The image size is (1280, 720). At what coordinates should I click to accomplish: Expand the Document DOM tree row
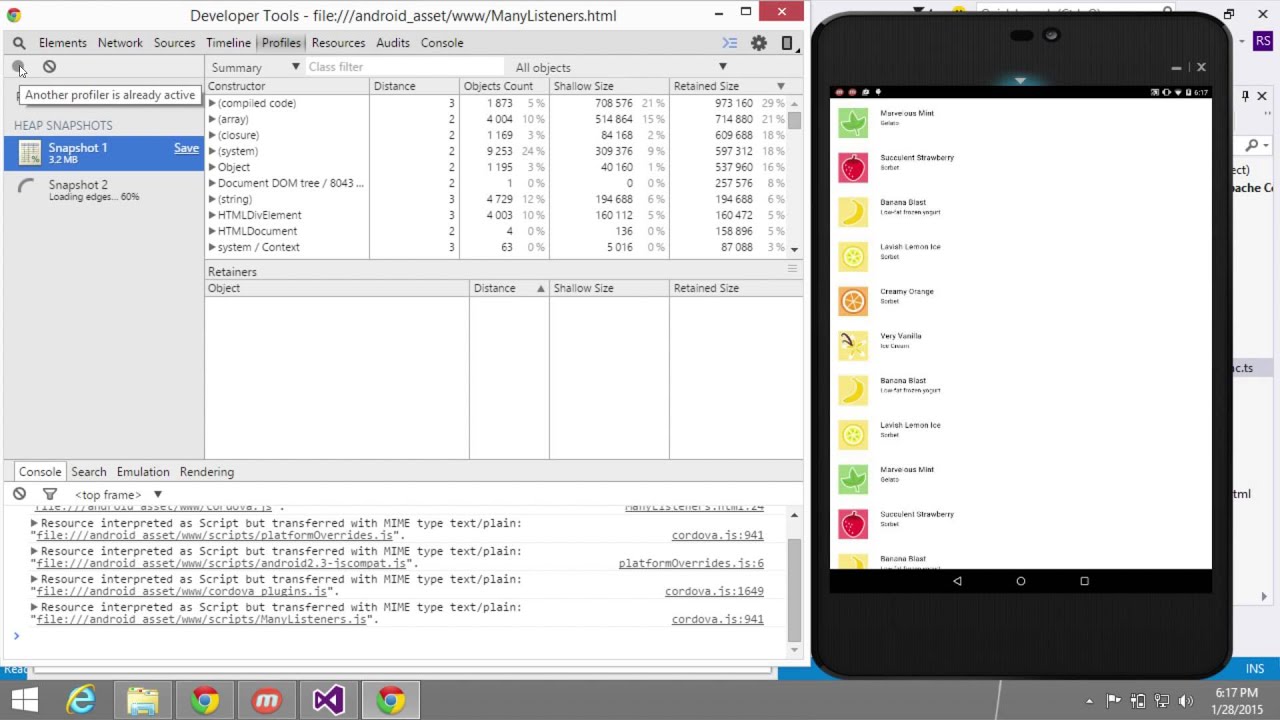[212, 183]
